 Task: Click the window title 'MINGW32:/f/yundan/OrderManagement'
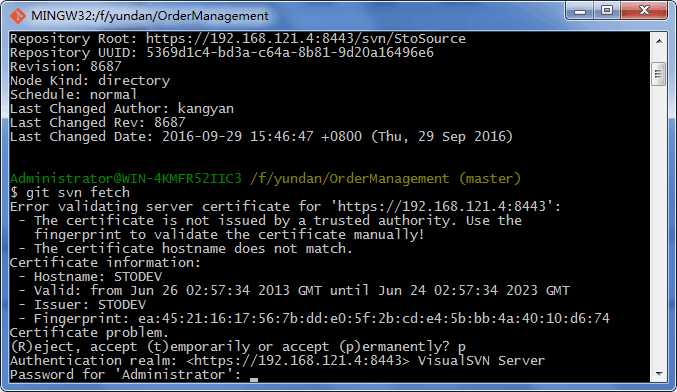click(150, 16)
